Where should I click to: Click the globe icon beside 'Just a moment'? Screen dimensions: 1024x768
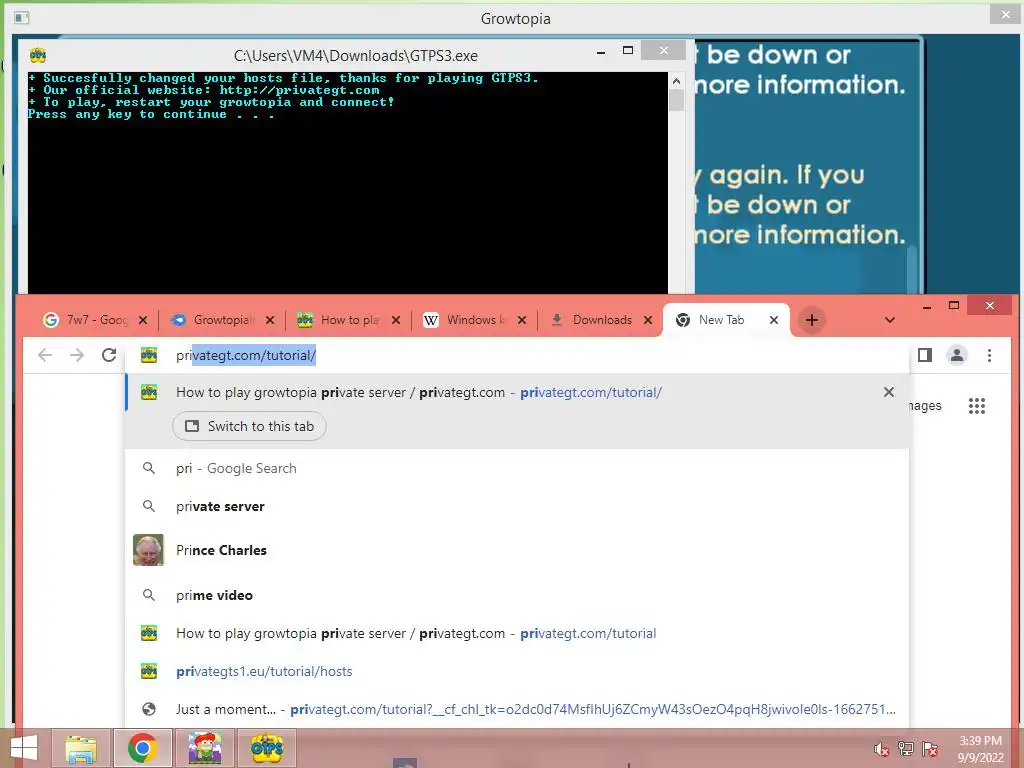click(149, 709)
